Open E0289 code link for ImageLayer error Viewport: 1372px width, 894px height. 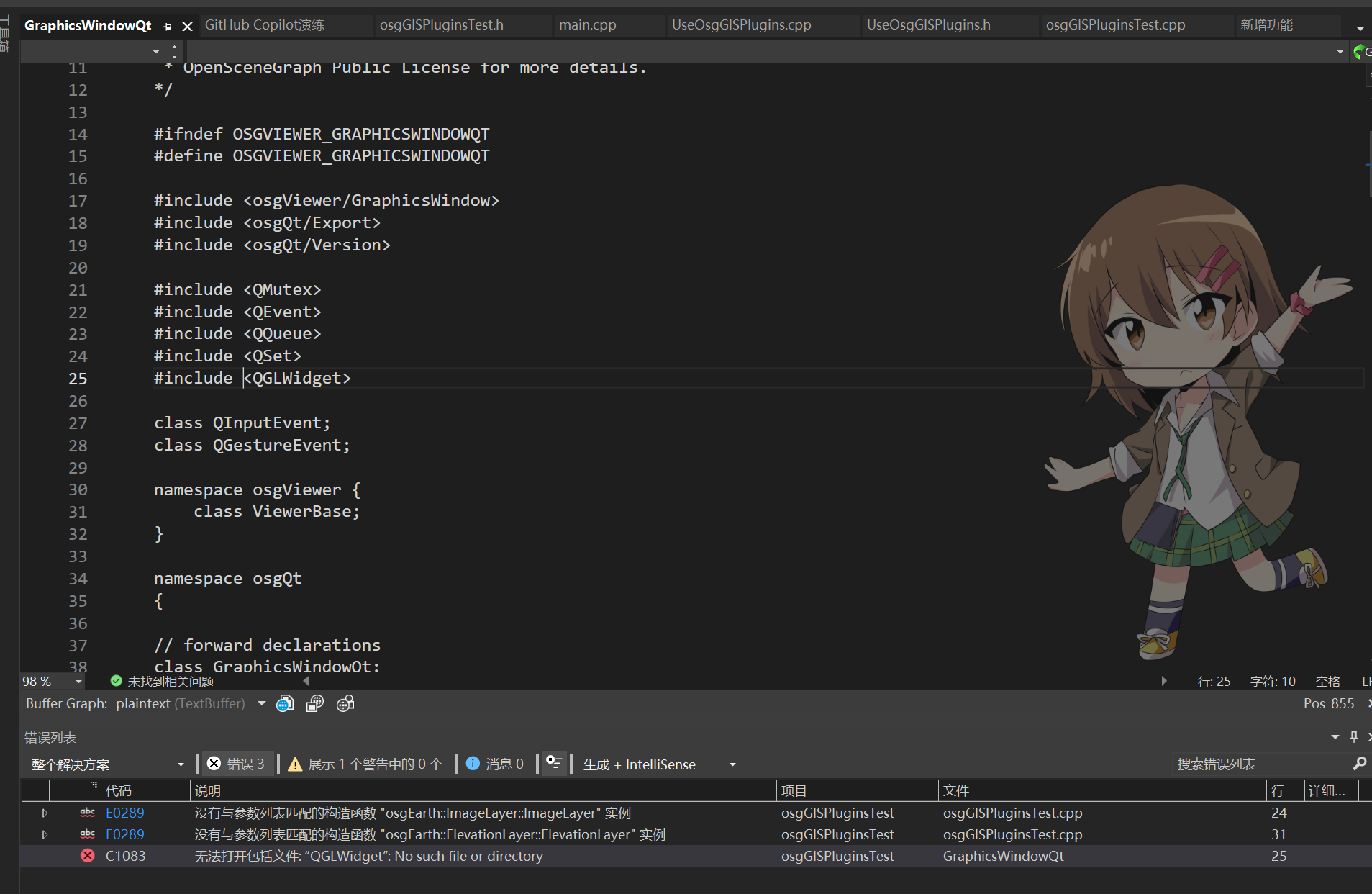point(124,813)
